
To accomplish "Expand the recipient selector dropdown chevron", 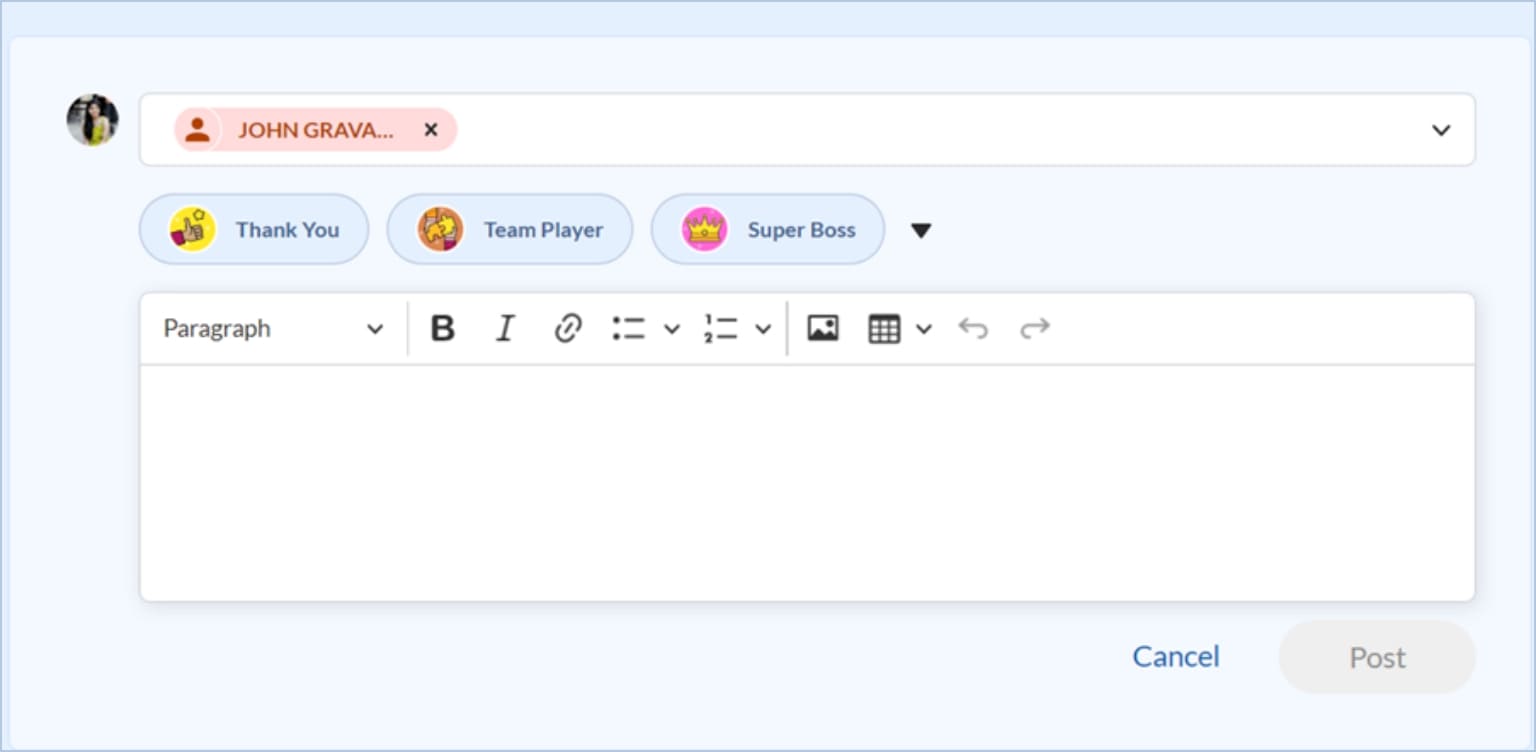I will pyautogui.click(x=1440, y=130).
